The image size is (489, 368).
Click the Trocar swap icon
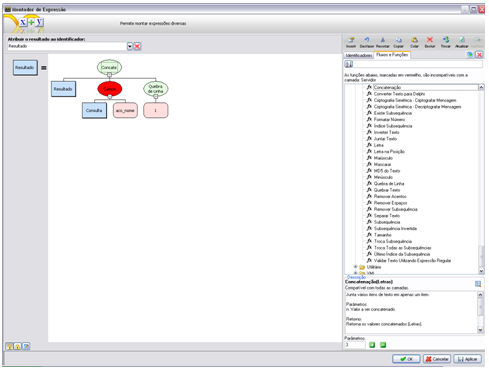click(446, 40)
